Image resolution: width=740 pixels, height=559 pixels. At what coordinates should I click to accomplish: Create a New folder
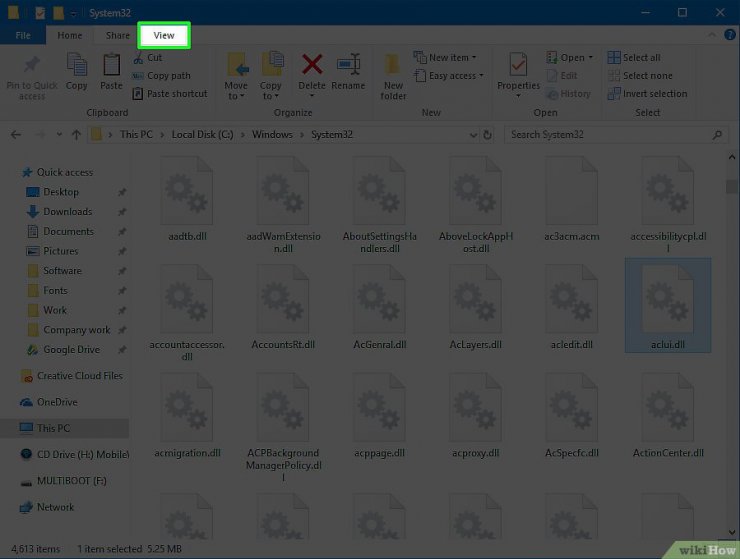[x=393, y=77]
